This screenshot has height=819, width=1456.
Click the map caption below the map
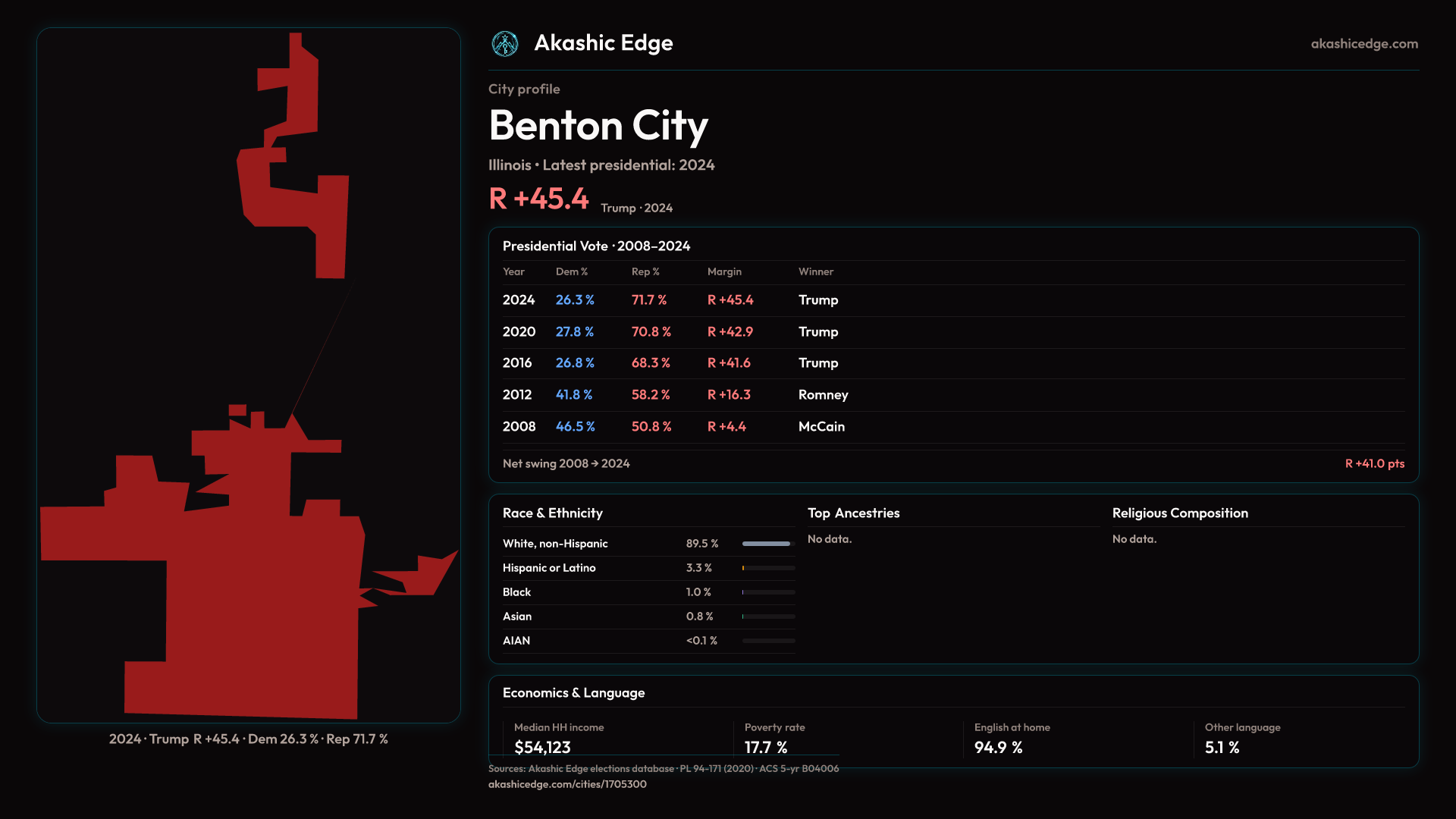248,739
